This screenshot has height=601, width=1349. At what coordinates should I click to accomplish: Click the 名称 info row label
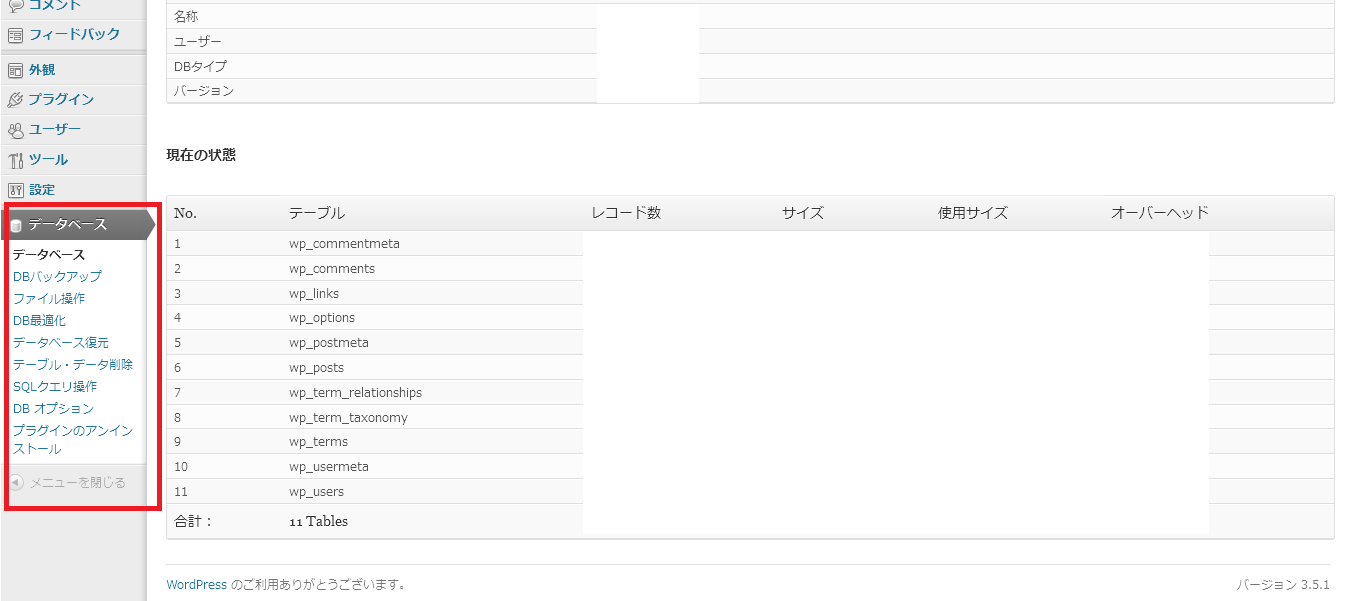[x=187, y=17]
